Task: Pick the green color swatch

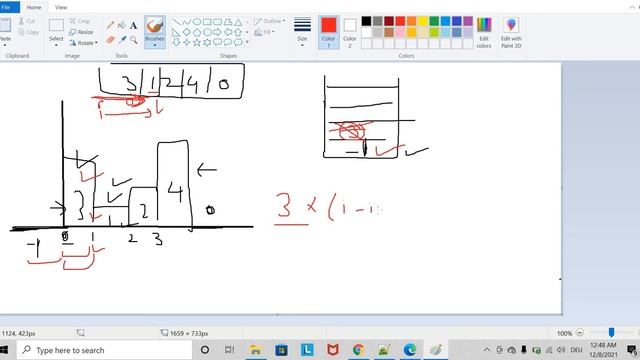Action: tap(434, 21)
